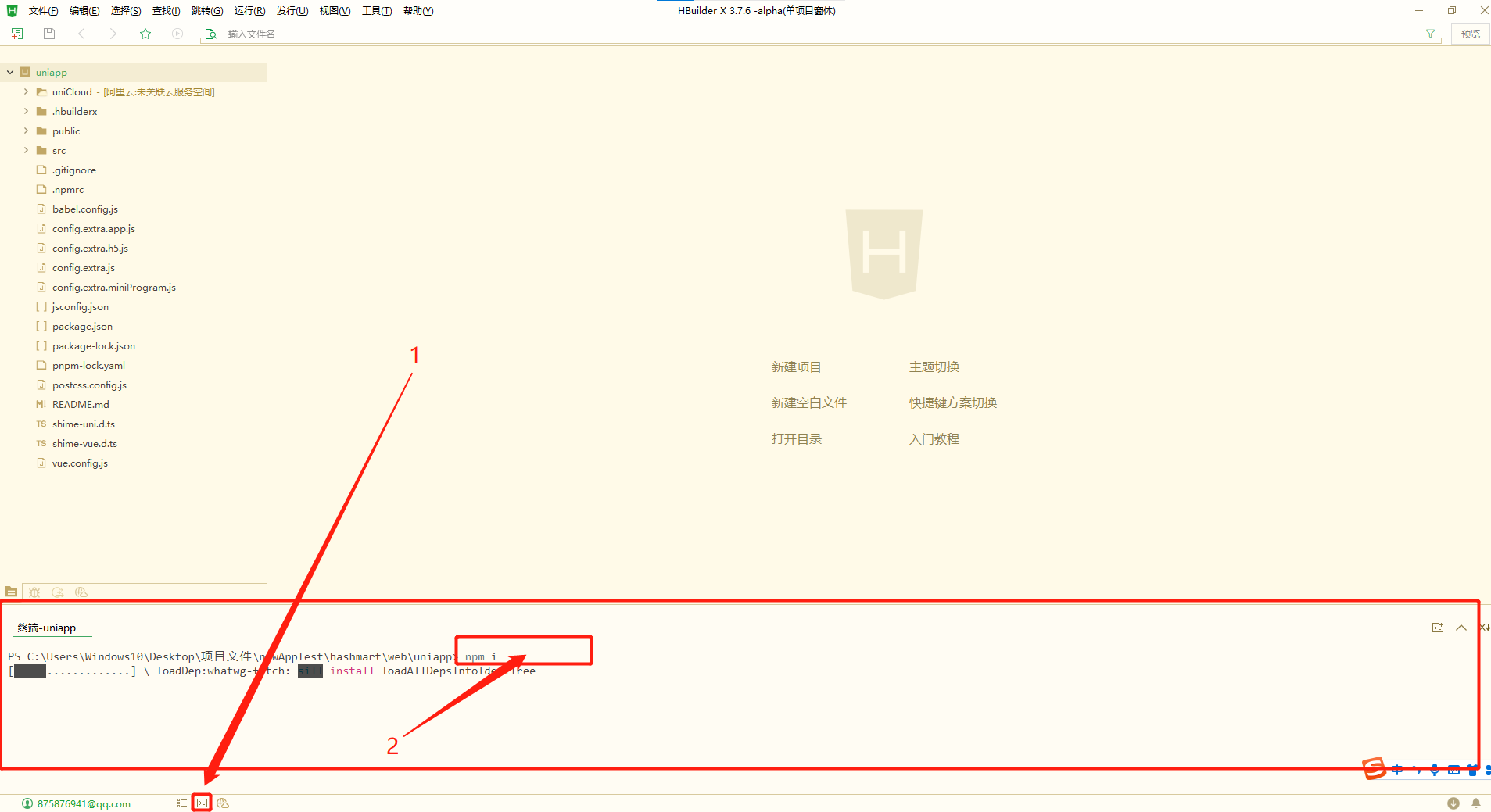Expand the .hbuilderx folder

[26, 111]
